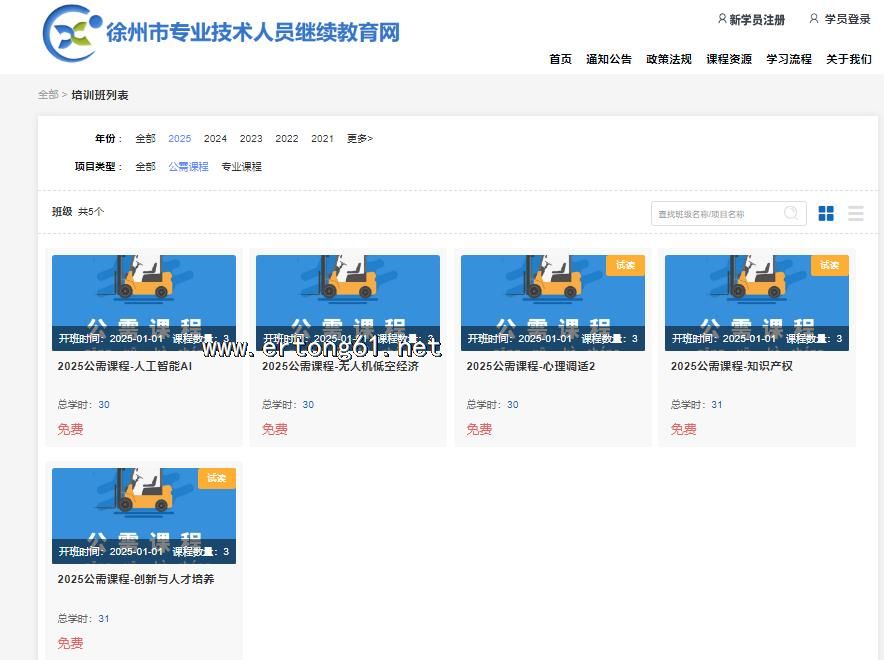Viewport: 884px width, 660px height.
Task: Click 试读 badge on 知识产权 course
Action: coord(829,265)
